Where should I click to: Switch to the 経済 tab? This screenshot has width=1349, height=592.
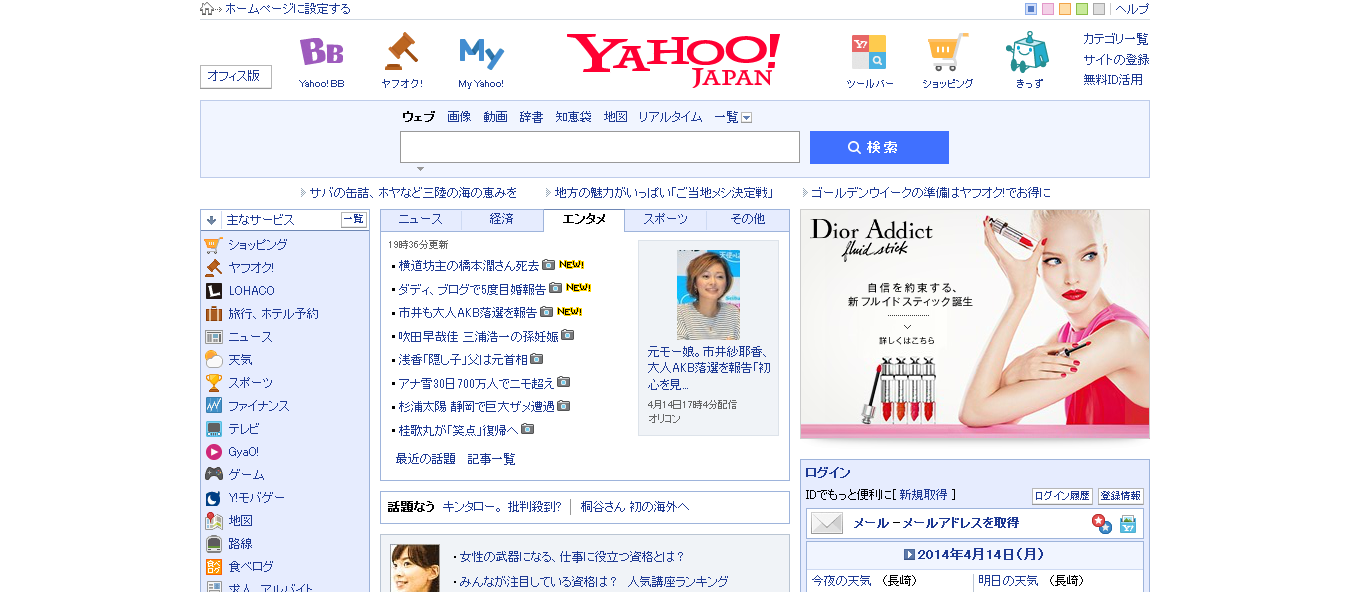502,220
